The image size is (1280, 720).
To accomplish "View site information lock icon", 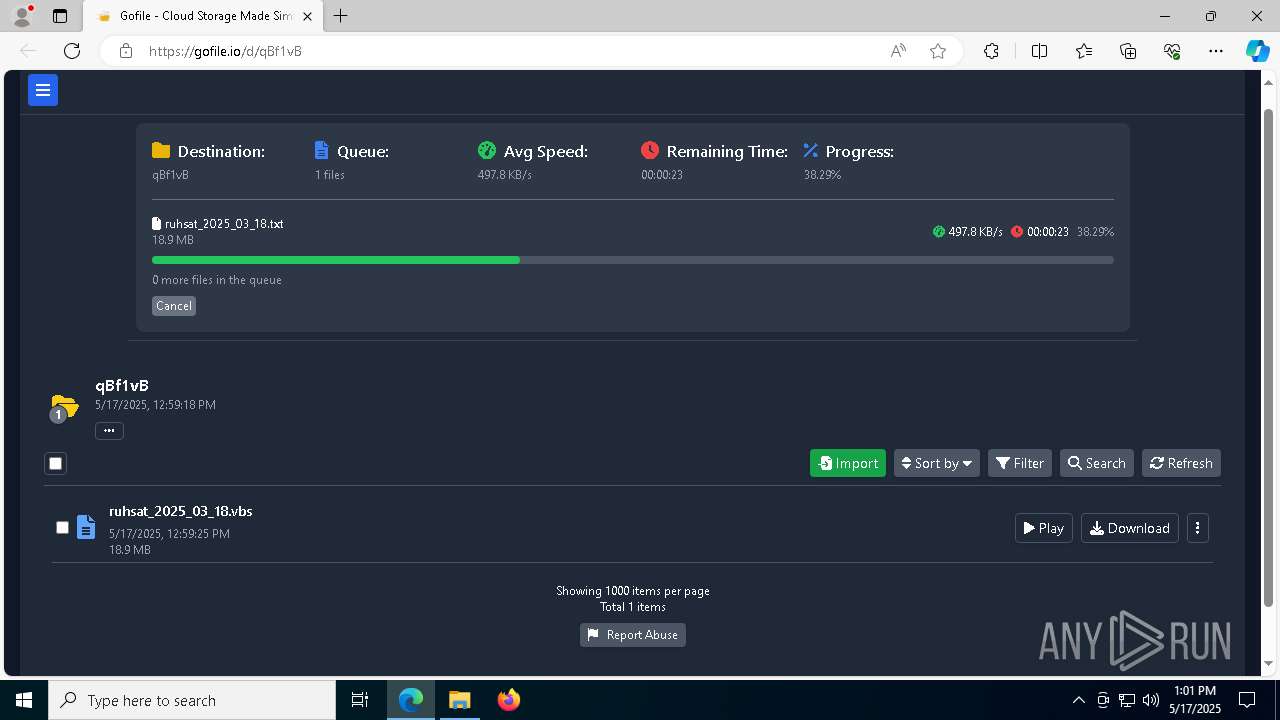I will click(126, 51).
